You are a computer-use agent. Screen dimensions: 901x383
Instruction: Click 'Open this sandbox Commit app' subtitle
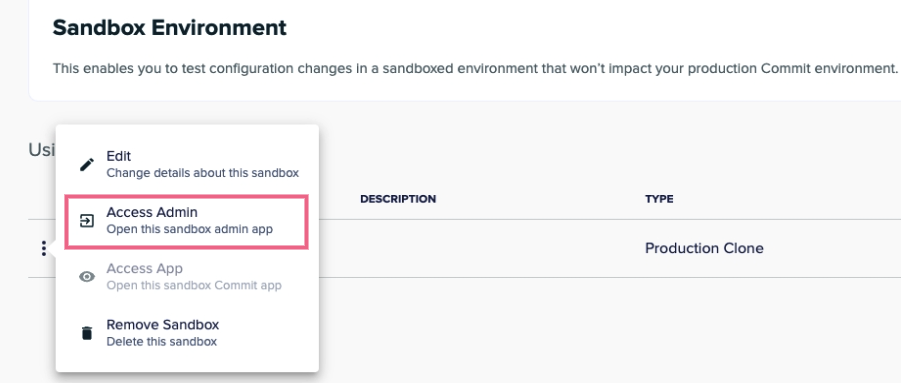click(x=194, y=285)
